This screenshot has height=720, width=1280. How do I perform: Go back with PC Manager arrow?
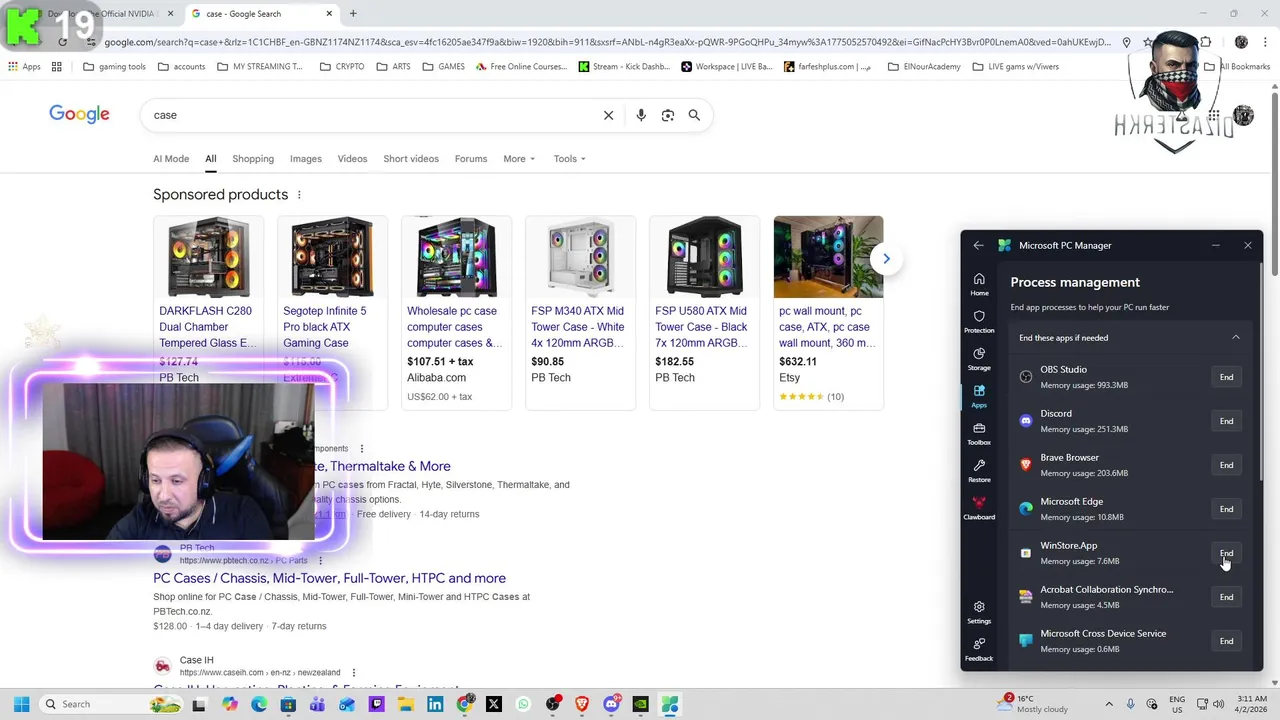(978, 245)
